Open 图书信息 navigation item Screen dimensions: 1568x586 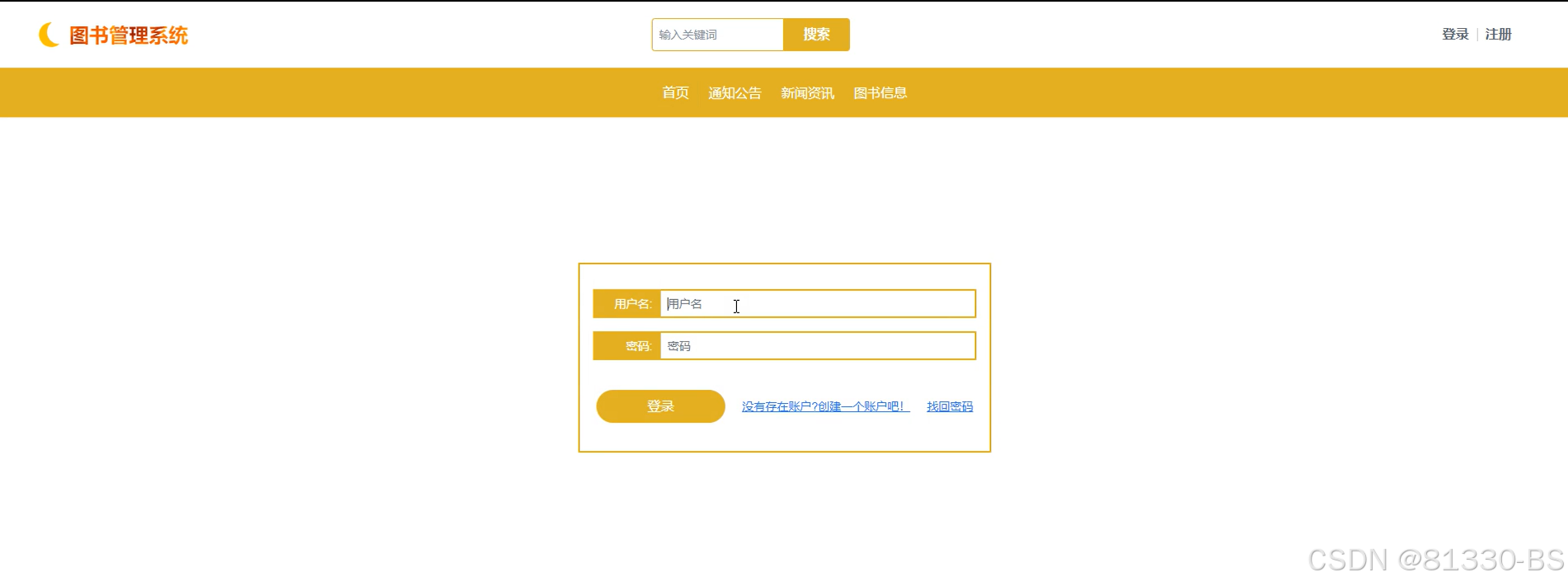click(880, 93)
